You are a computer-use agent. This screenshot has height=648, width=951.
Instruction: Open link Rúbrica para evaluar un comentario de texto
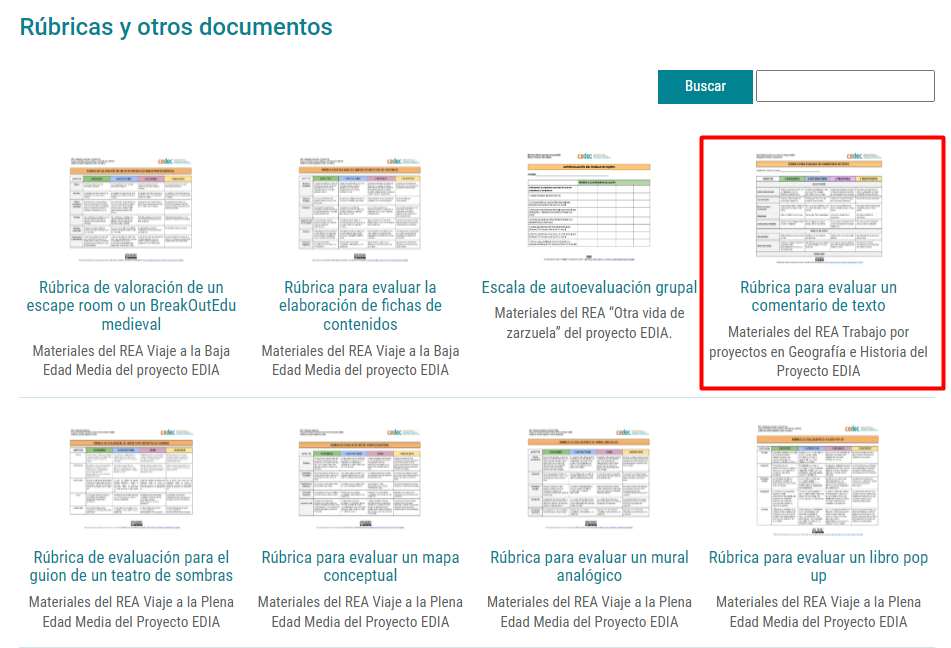(x=819, y=297)
